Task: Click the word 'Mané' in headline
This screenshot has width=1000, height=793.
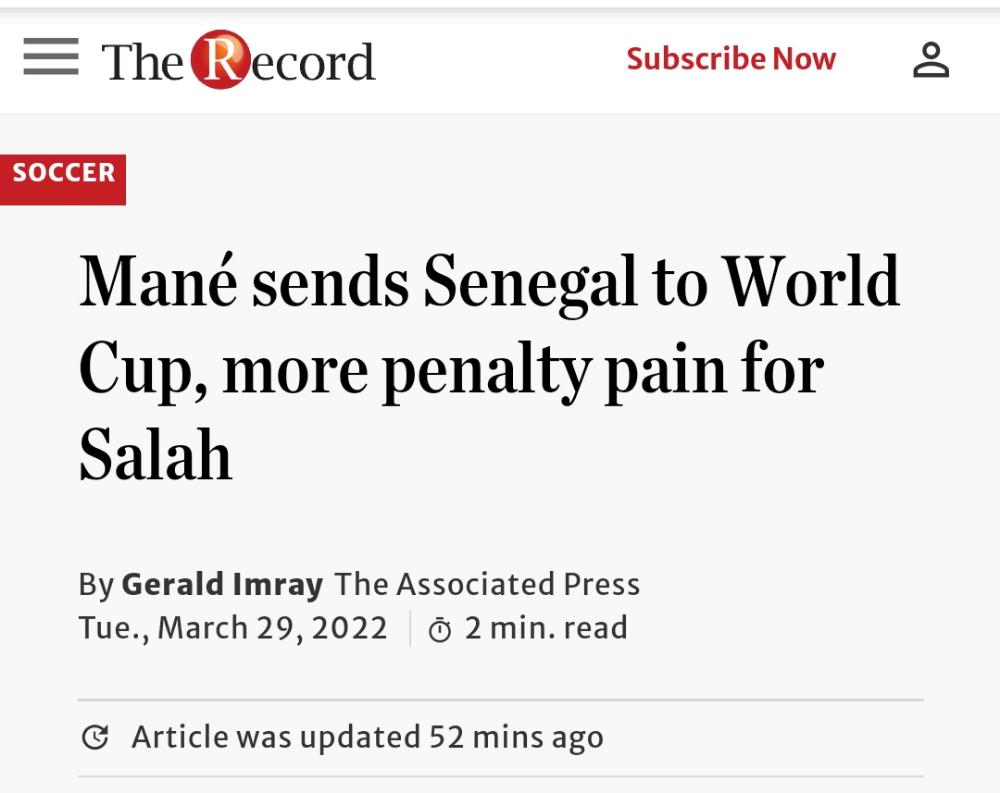Action: point(158,282)
